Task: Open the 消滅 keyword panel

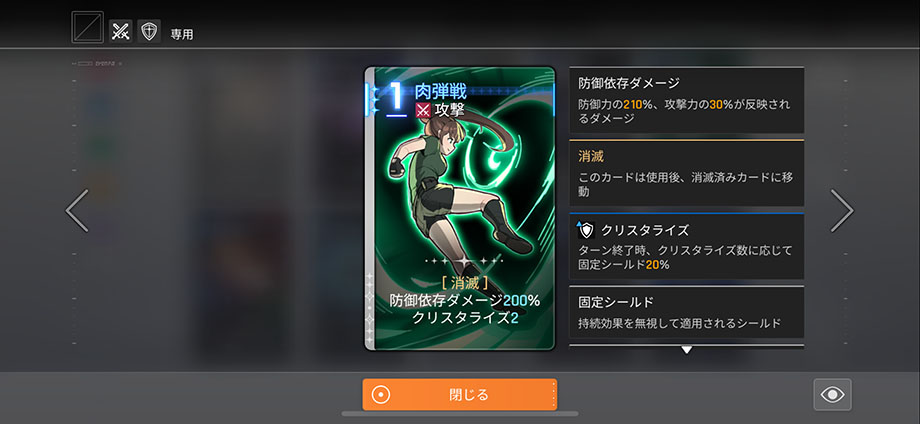Action: point(686,174)
